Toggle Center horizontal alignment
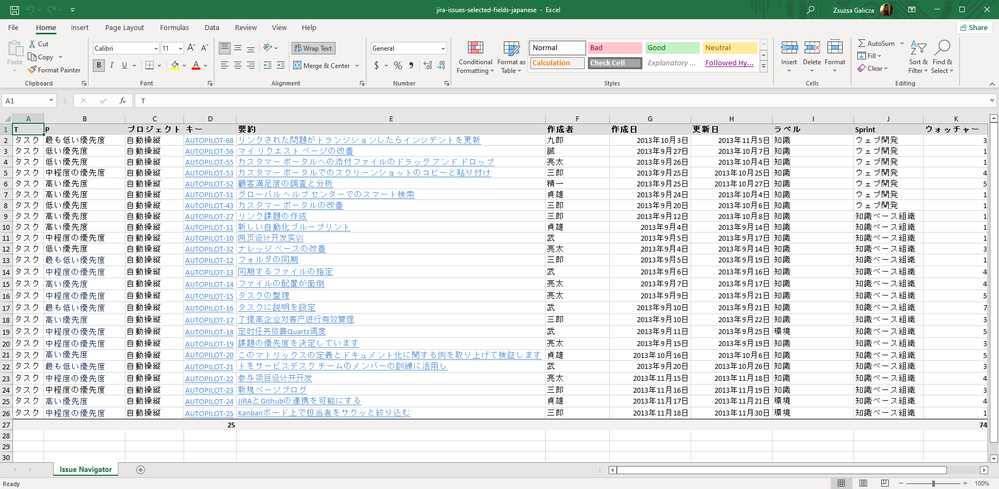 point(237,65)
